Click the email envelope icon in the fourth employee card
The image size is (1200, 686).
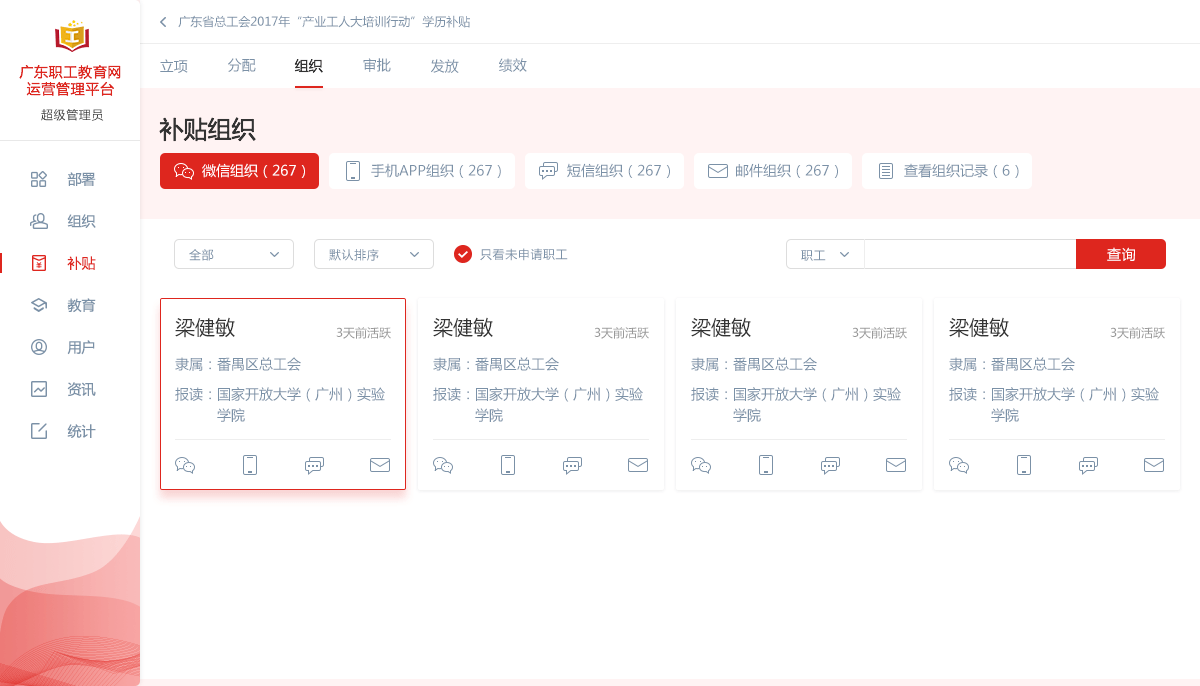(x=1154, y=465)
